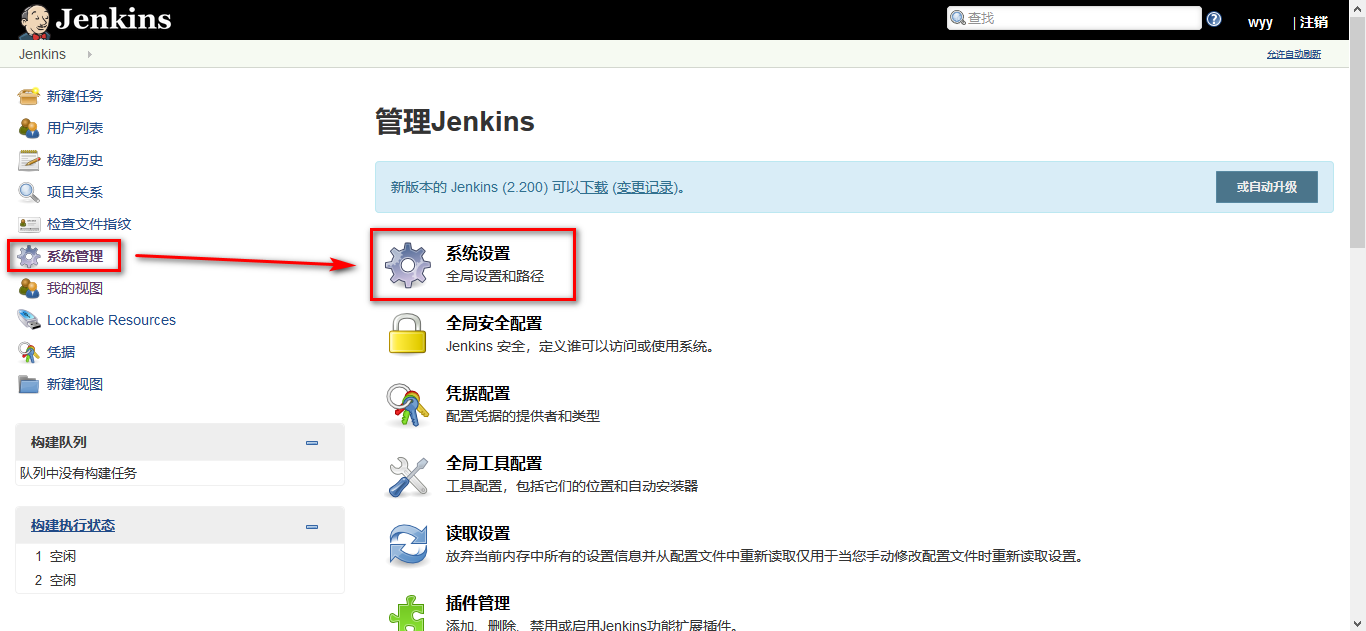
Task: Open the 全局安全配置 link
Action: pyautogui.click(x=494, y=324)
